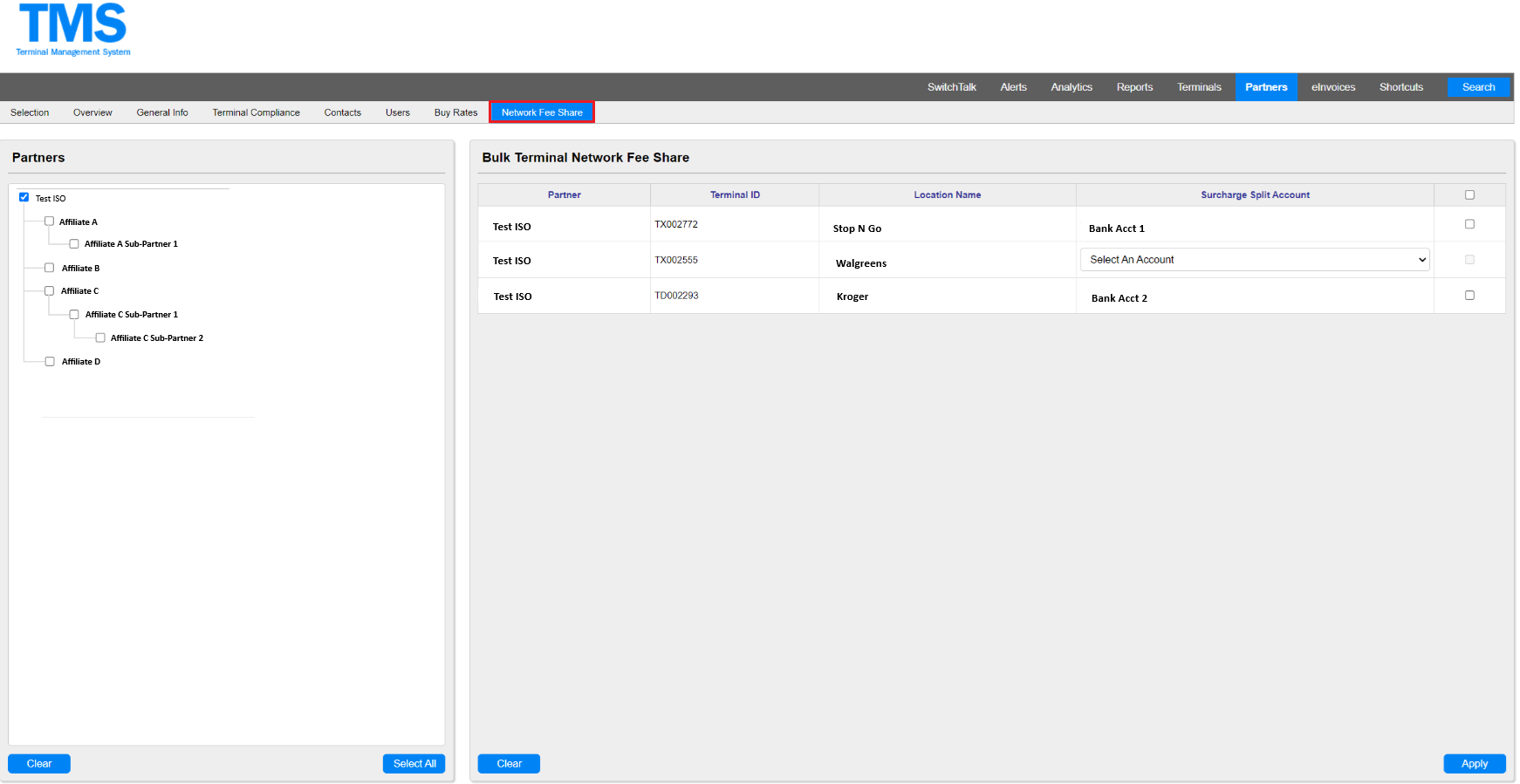This screenshot has height=784, width=1520.
Task: Click the Location Name column header
Action: click(948, 195)
